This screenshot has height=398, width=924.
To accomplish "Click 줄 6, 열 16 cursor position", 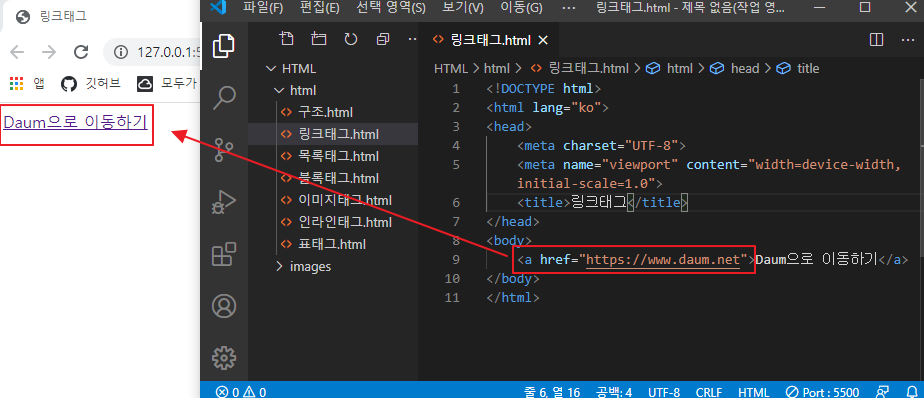I will point(552,392).
